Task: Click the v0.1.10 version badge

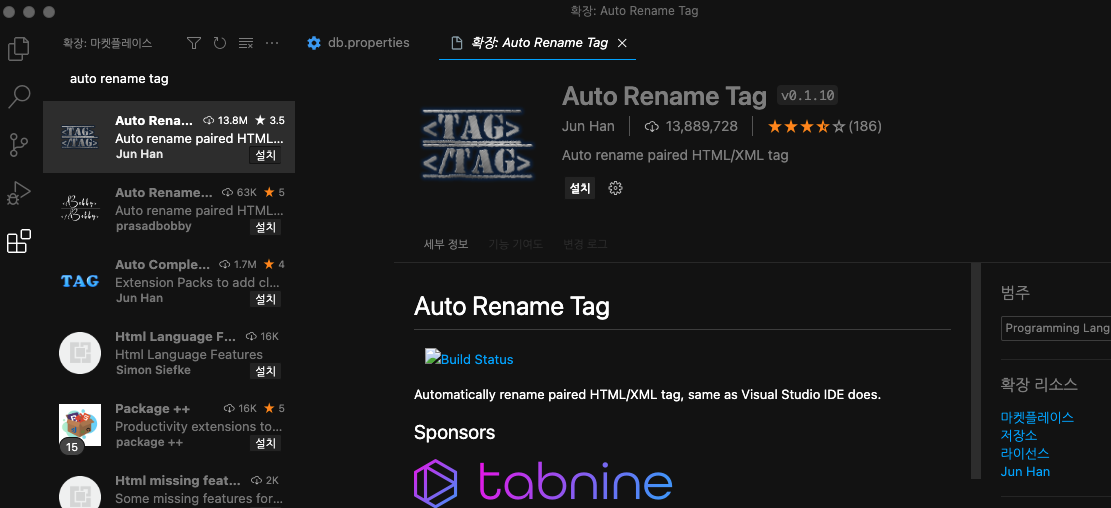Action: (807, 96)
